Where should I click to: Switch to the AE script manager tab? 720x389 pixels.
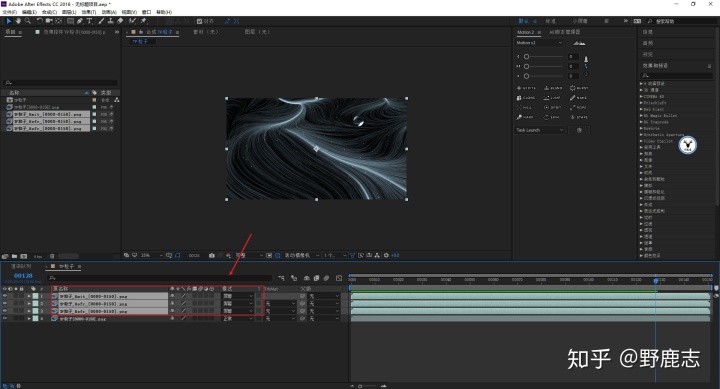point(565,32)
